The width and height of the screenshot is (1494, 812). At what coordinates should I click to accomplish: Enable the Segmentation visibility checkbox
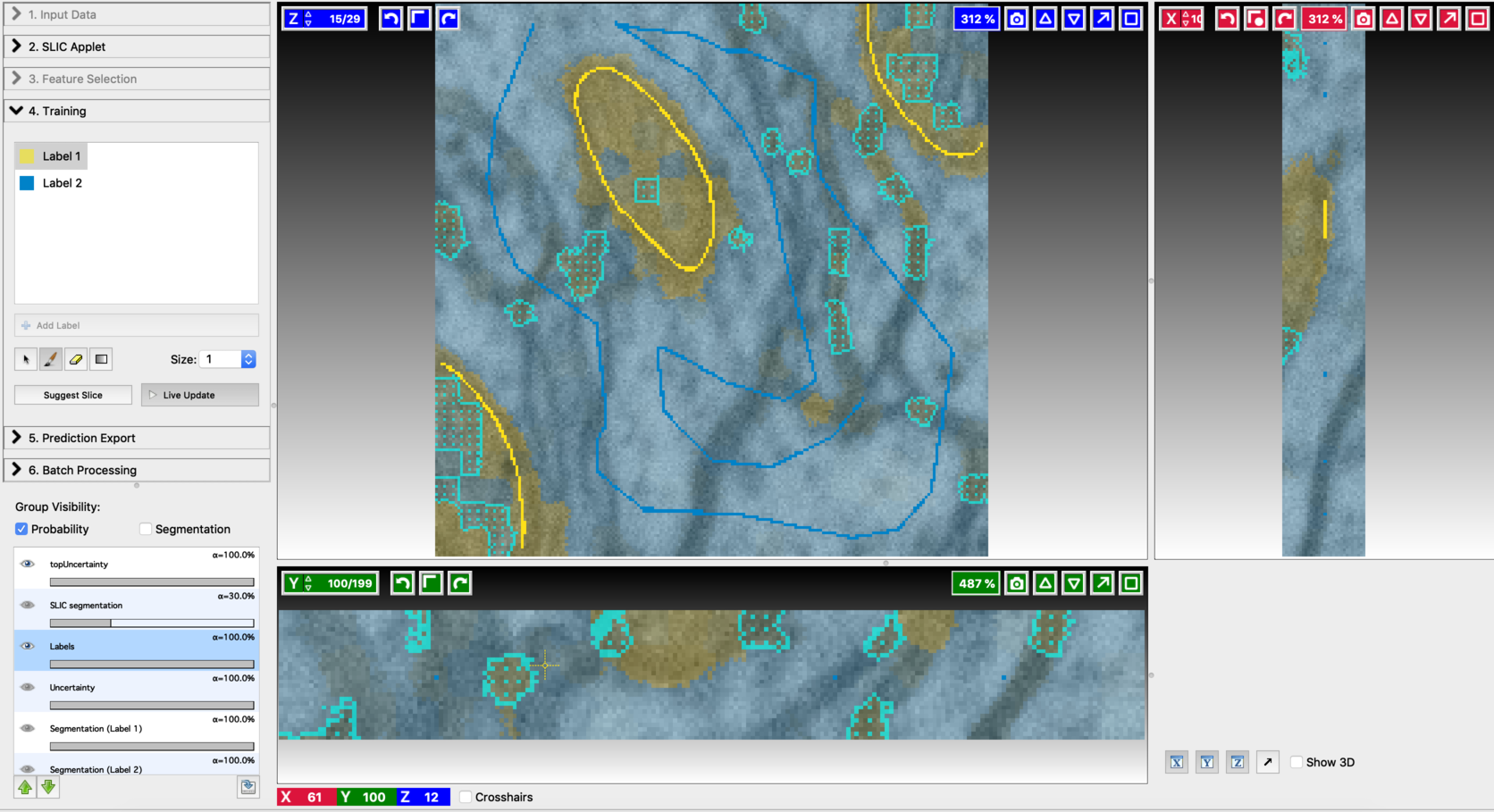(x=146, y=530)
